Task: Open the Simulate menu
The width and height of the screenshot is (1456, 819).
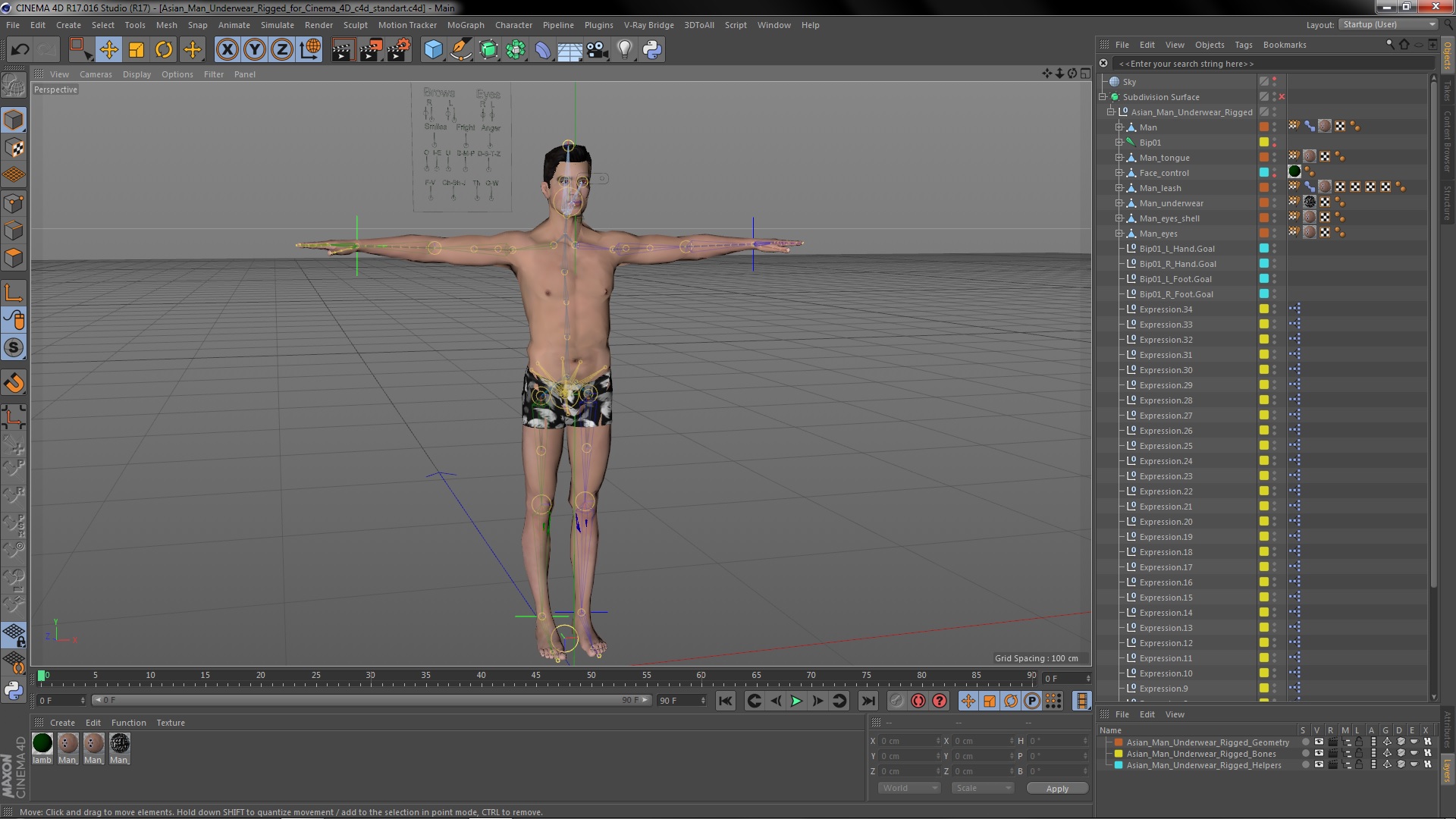Action: [x=277, y=25]
